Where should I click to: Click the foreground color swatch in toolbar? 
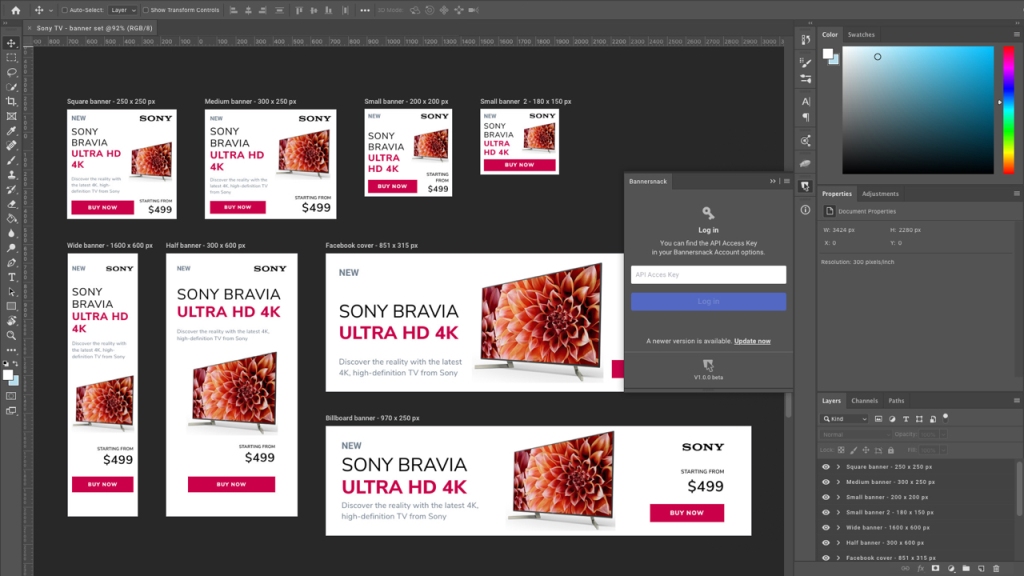[x=8, y=376]
